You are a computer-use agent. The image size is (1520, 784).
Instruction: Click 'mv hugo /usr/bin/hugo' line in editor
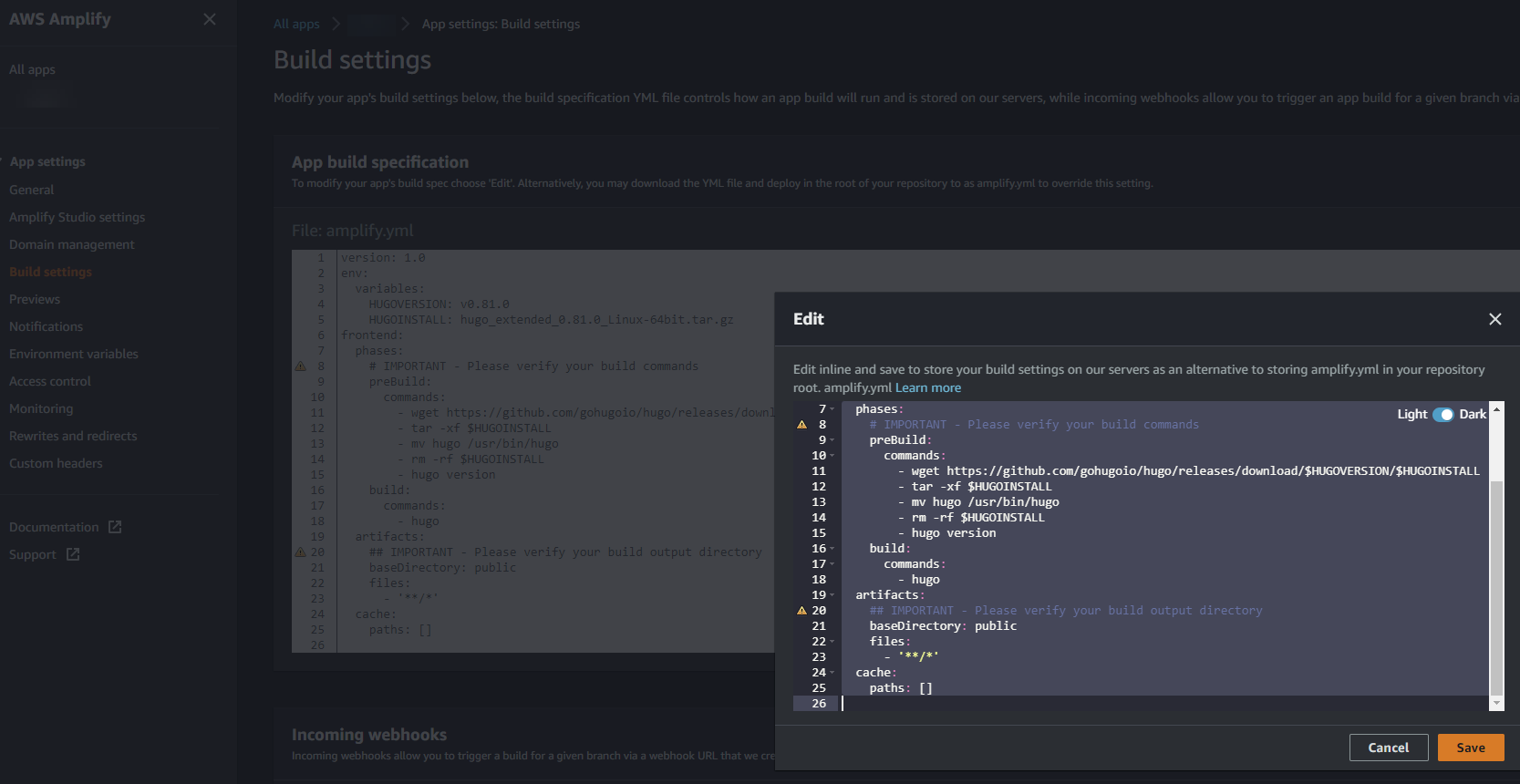(978, 502)
